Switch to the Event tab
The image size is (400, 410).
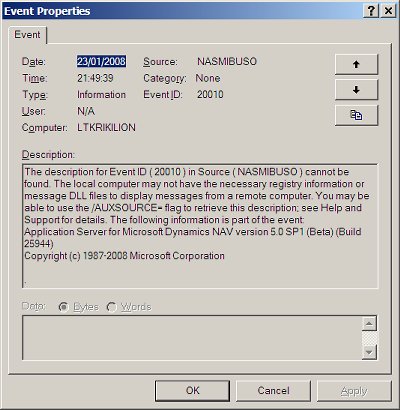(27, 35)
